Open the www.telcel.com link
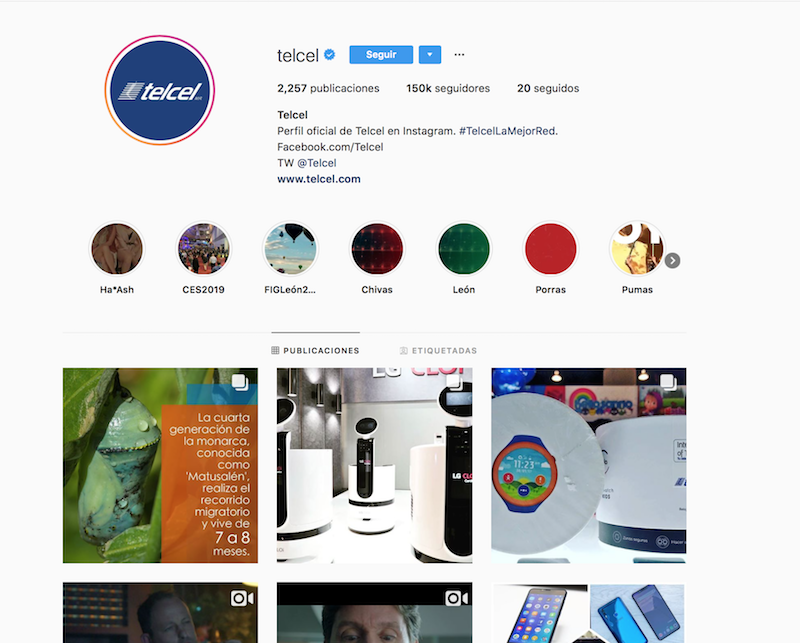Viewport: 800px width, 643px height. tap(319, 179)
